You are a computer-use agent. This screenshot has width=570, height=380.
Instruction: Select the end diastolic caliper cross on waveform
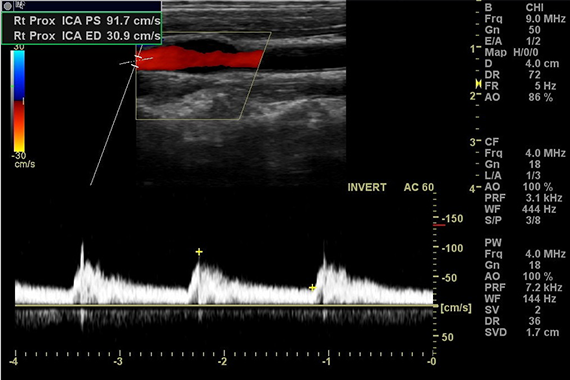(312, 288)
